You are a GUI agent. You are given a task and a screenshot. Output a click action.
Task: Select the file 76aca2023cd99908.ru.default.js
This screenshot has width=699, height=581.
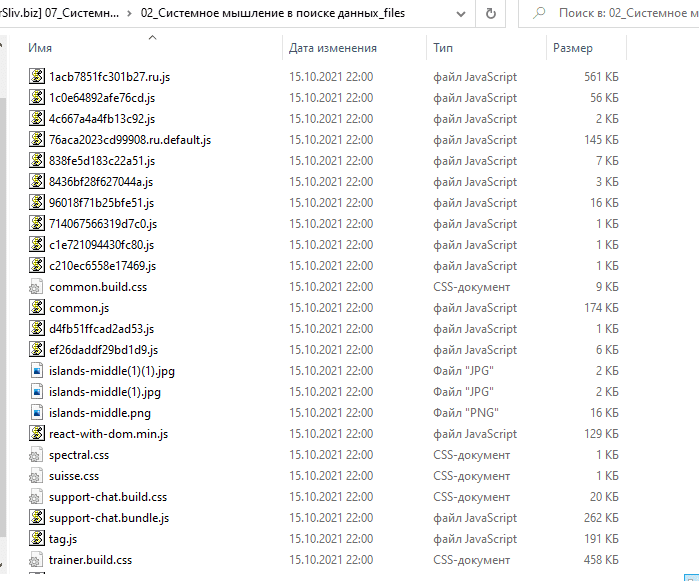point(130,140)
